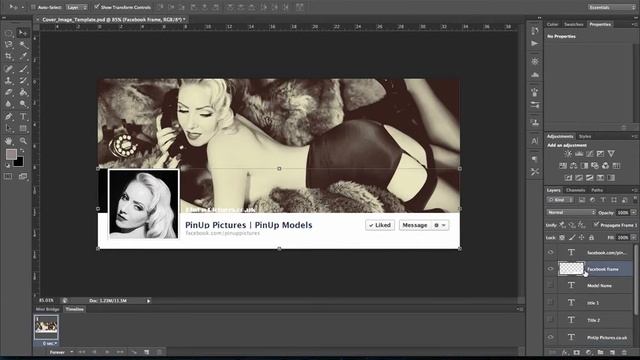Click the Message button in canvas

click(415, 225)
